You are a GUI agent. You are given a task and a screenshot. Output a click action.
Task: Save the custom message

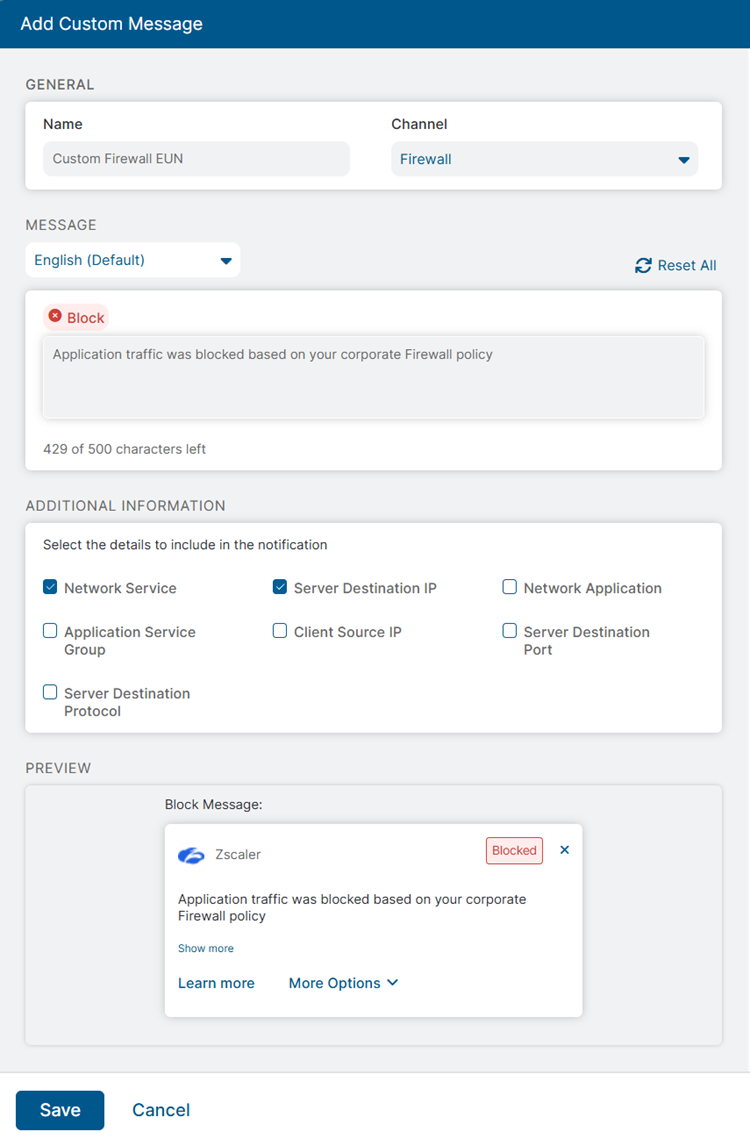tap(60, 1110)
